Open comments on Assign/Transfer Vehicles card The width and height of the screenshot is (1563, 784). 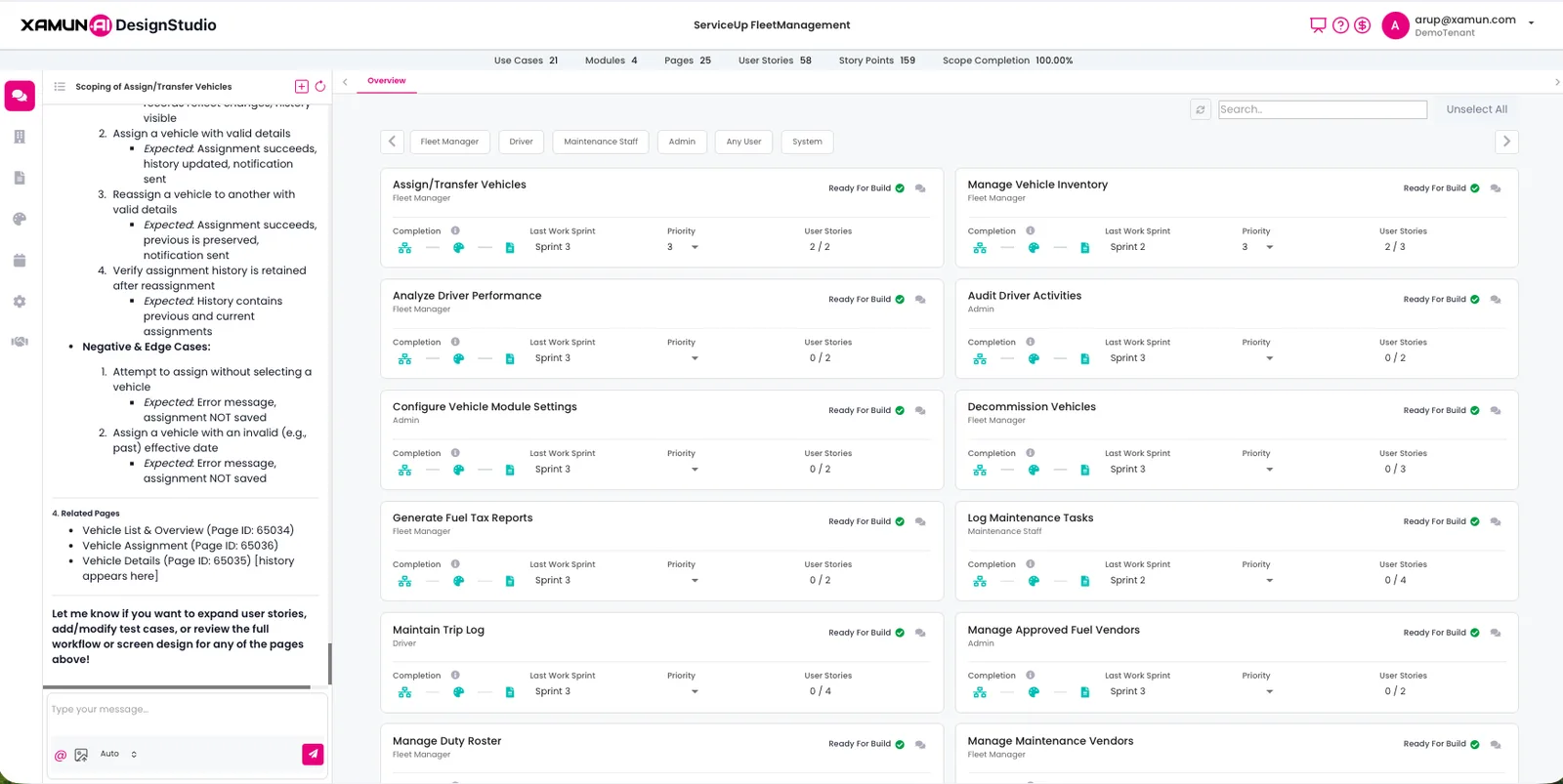click(x=920, y=188)
